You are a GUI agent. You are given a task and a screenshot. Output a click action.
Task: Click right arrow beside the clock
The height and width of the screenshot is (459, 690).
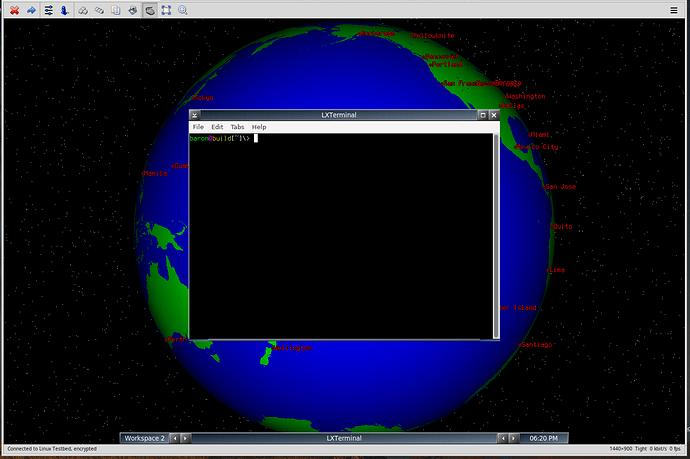513,438
